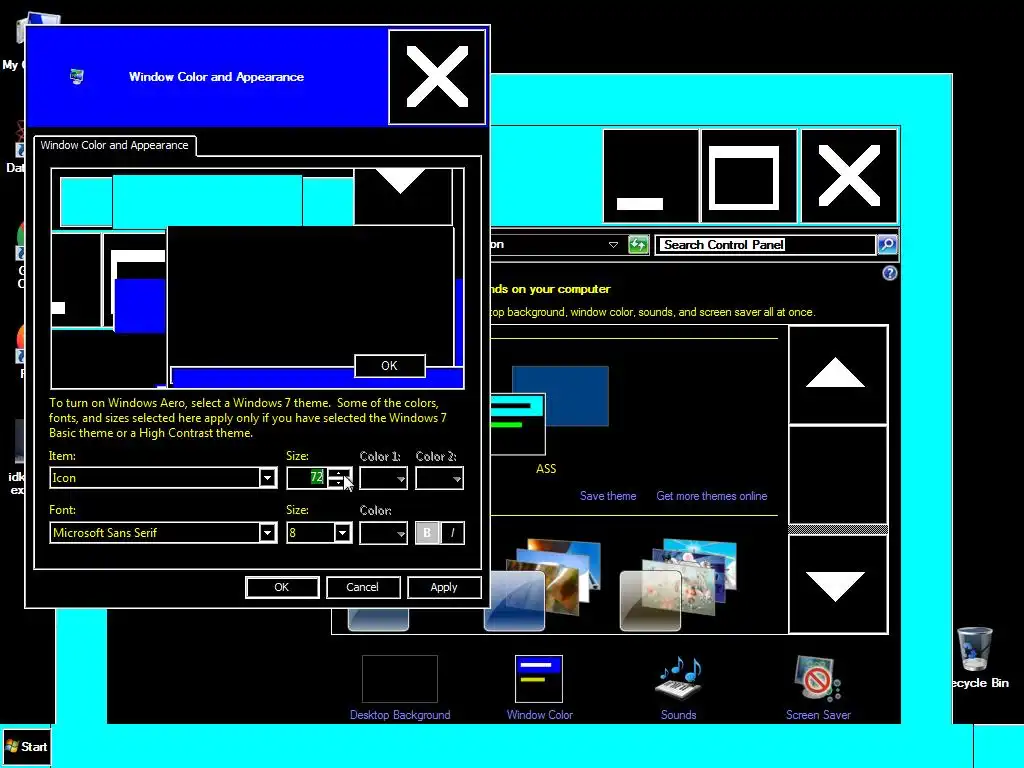Close the Window Color and Appearance dialog
Viewport: 1024px width, 768px height.
(437, 77)
